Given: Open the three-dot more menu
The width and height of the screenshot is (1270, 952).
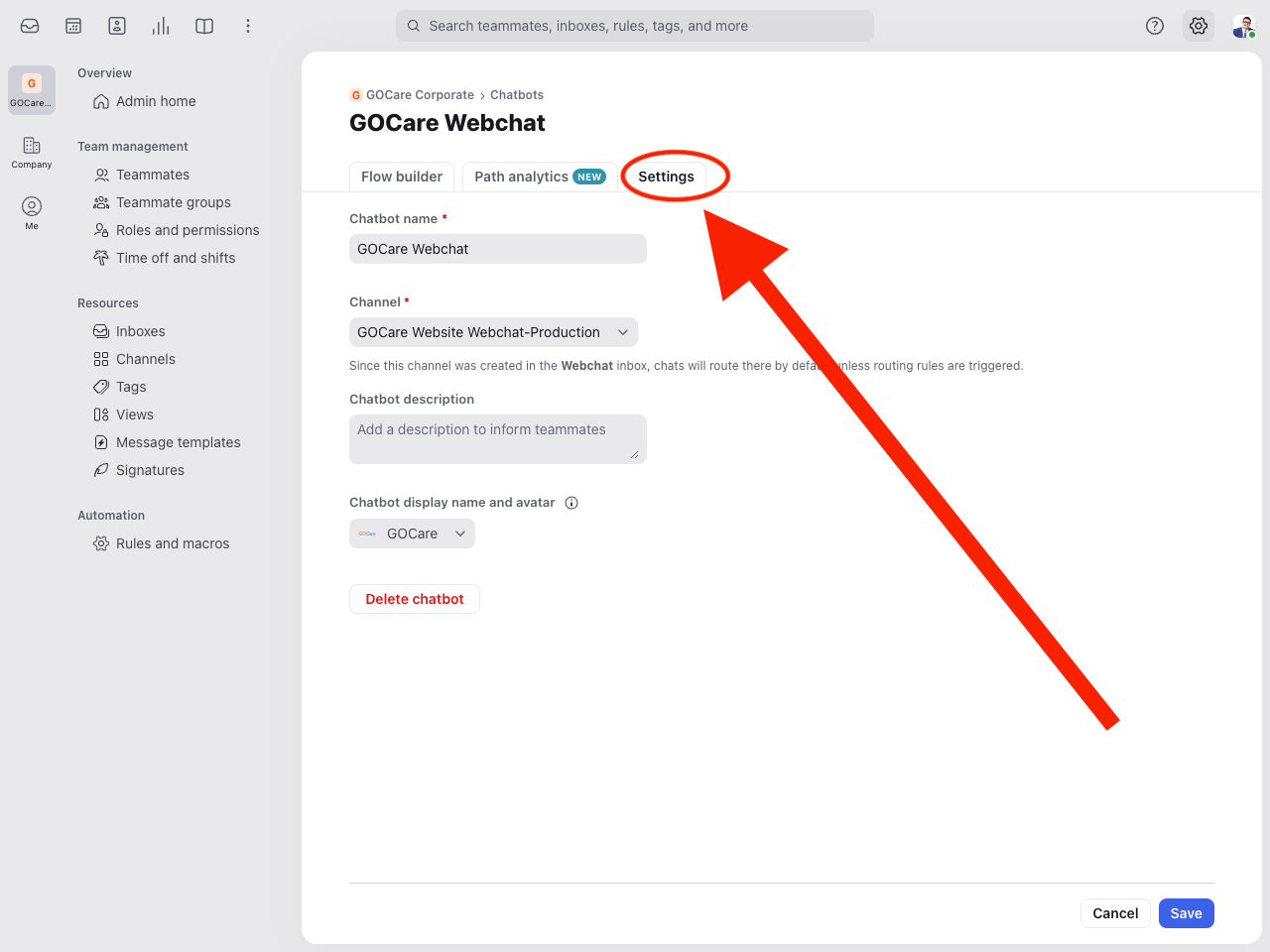Looking at the screenshot, I should [x=248, y=26].
